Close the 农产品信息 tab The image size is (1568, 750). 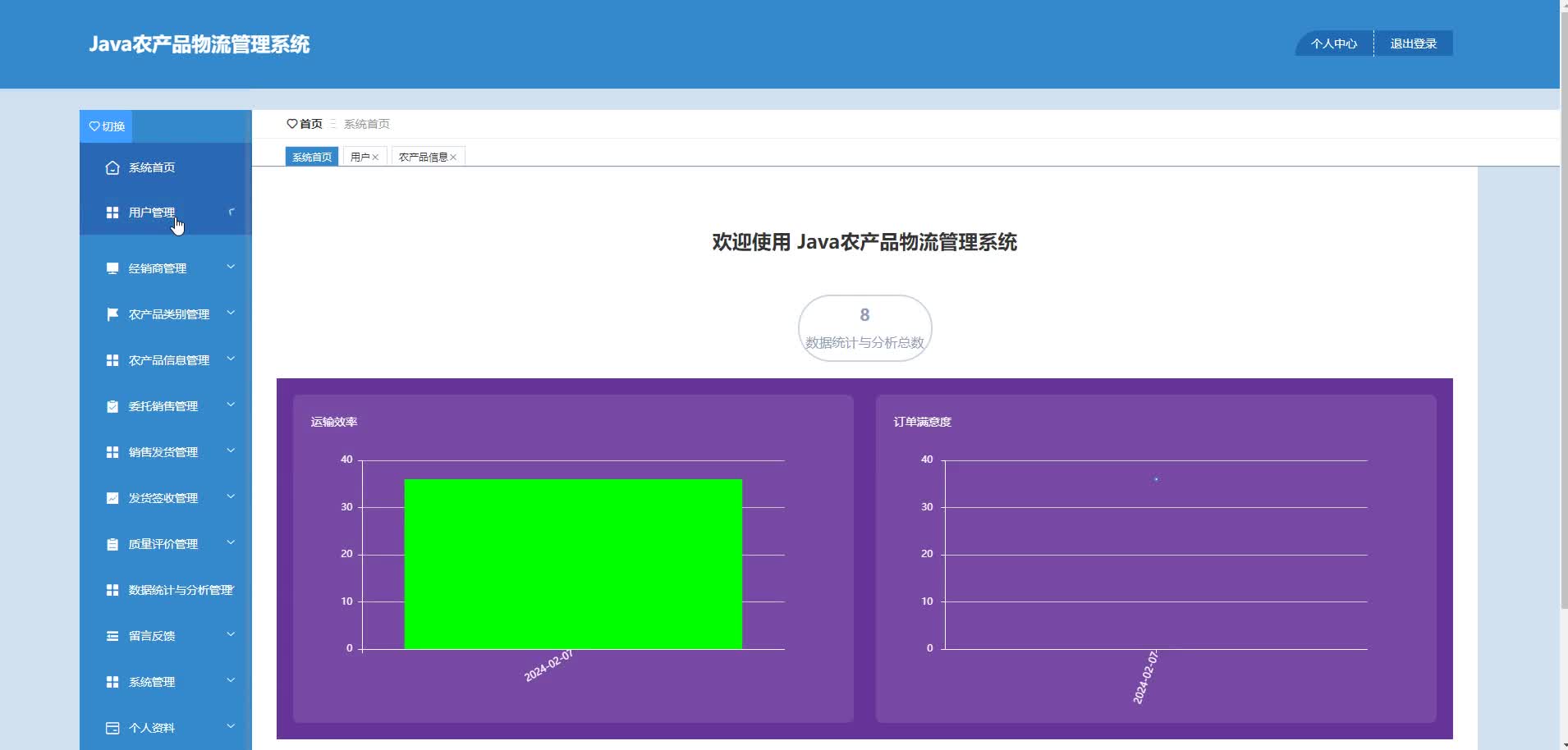click(453, 158)
